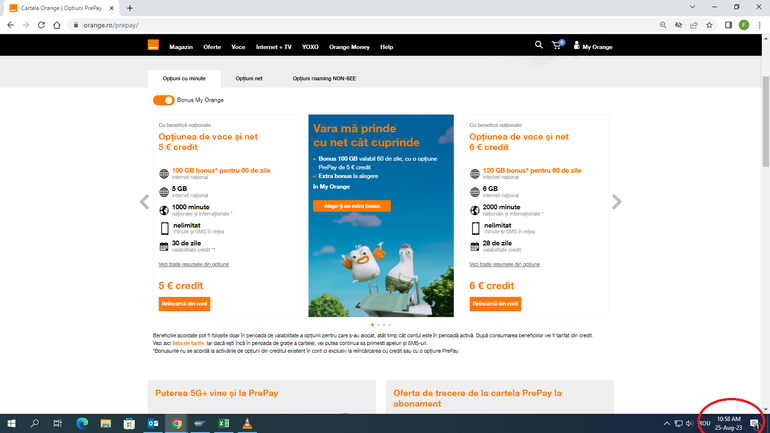This screenshot has height=433, width=770.
Task: Open Vezi toate resursele link in 6 € option
Action: click(504, 264)
